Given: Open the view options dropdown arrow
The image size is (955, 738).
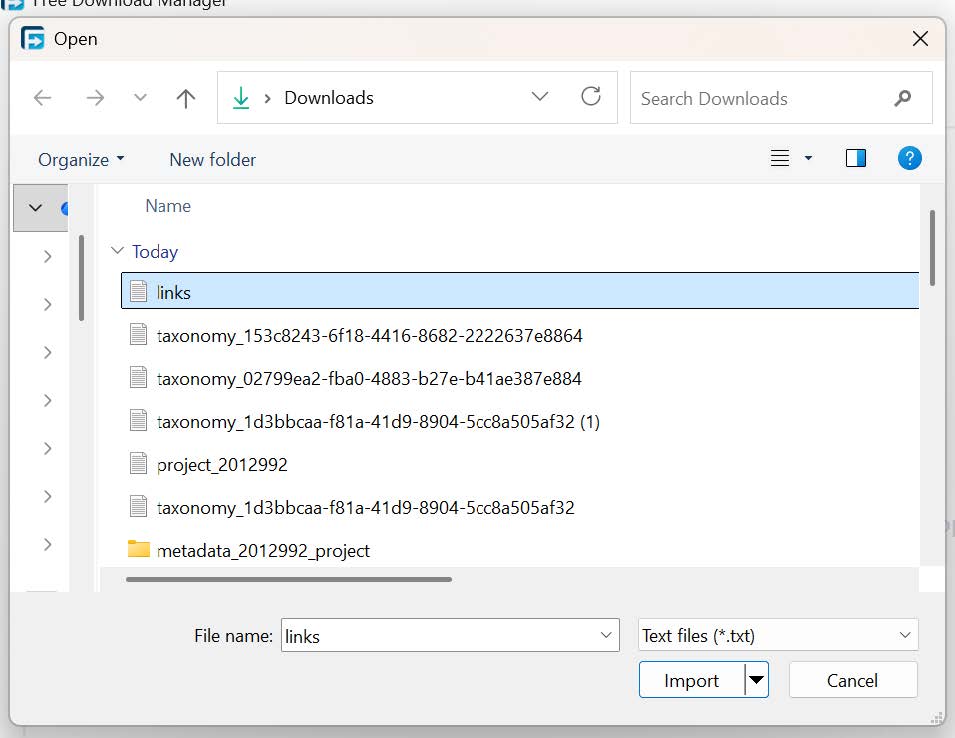Looking at the screenshot, I should point(808,158).
